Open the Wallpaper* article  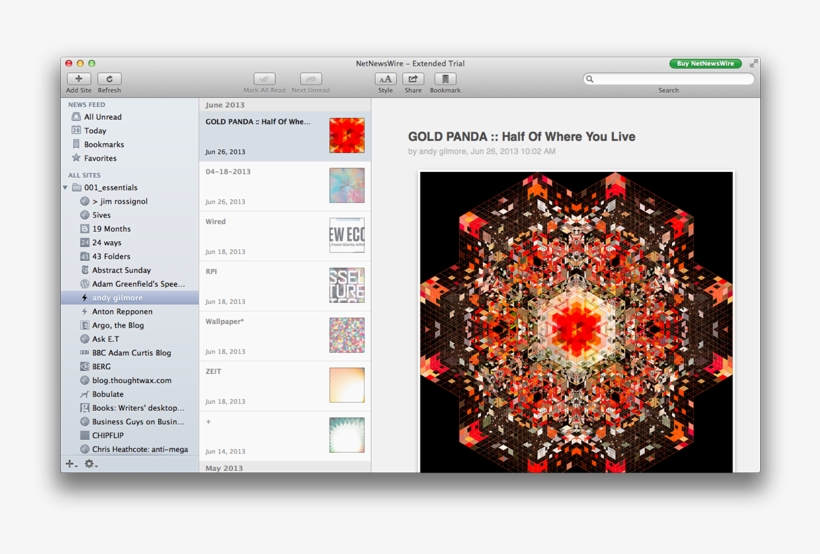tap(285, 336)
